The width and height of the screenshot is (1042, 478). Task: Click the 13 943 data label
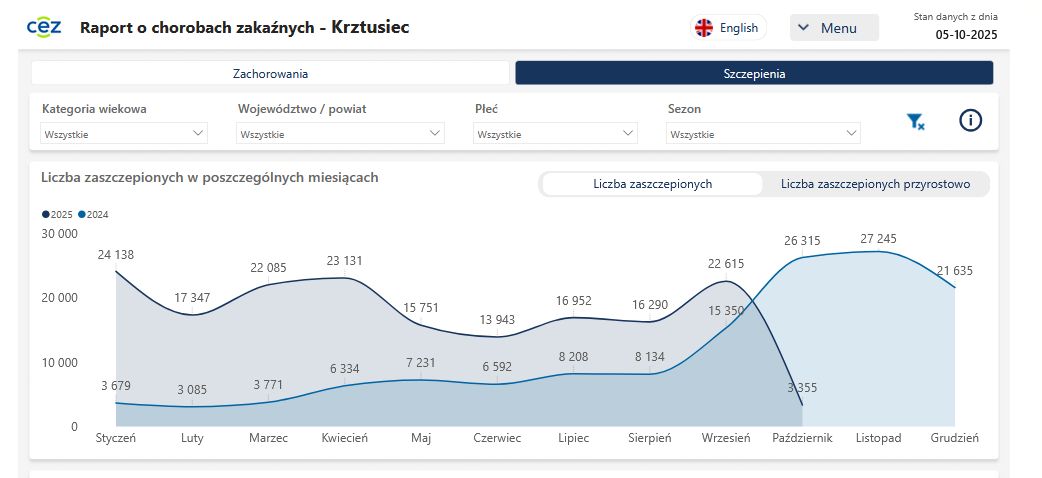pos(497,320)
